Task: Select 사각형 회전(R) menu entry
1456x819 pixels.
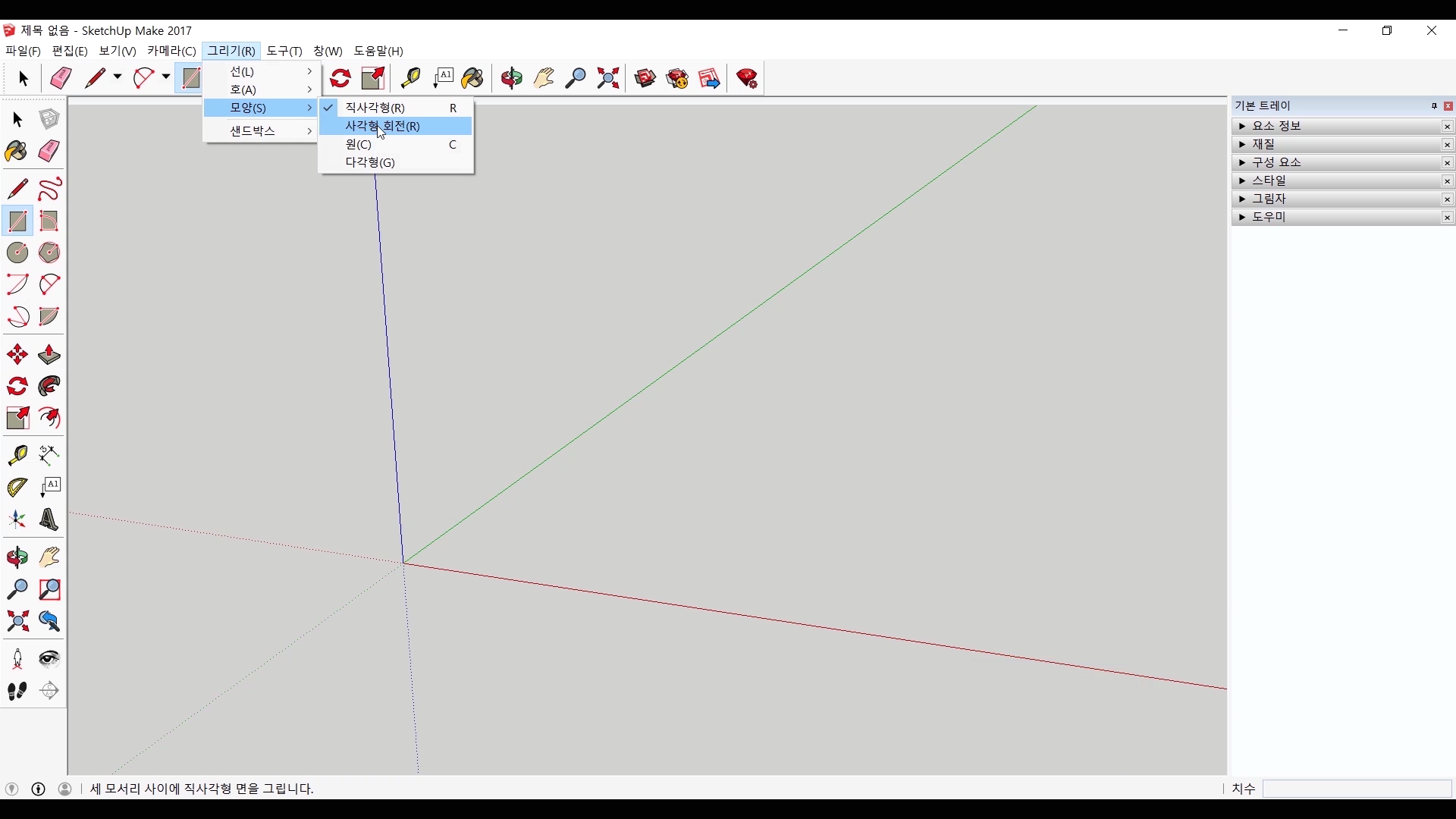Action: click(x=382, y=126)
